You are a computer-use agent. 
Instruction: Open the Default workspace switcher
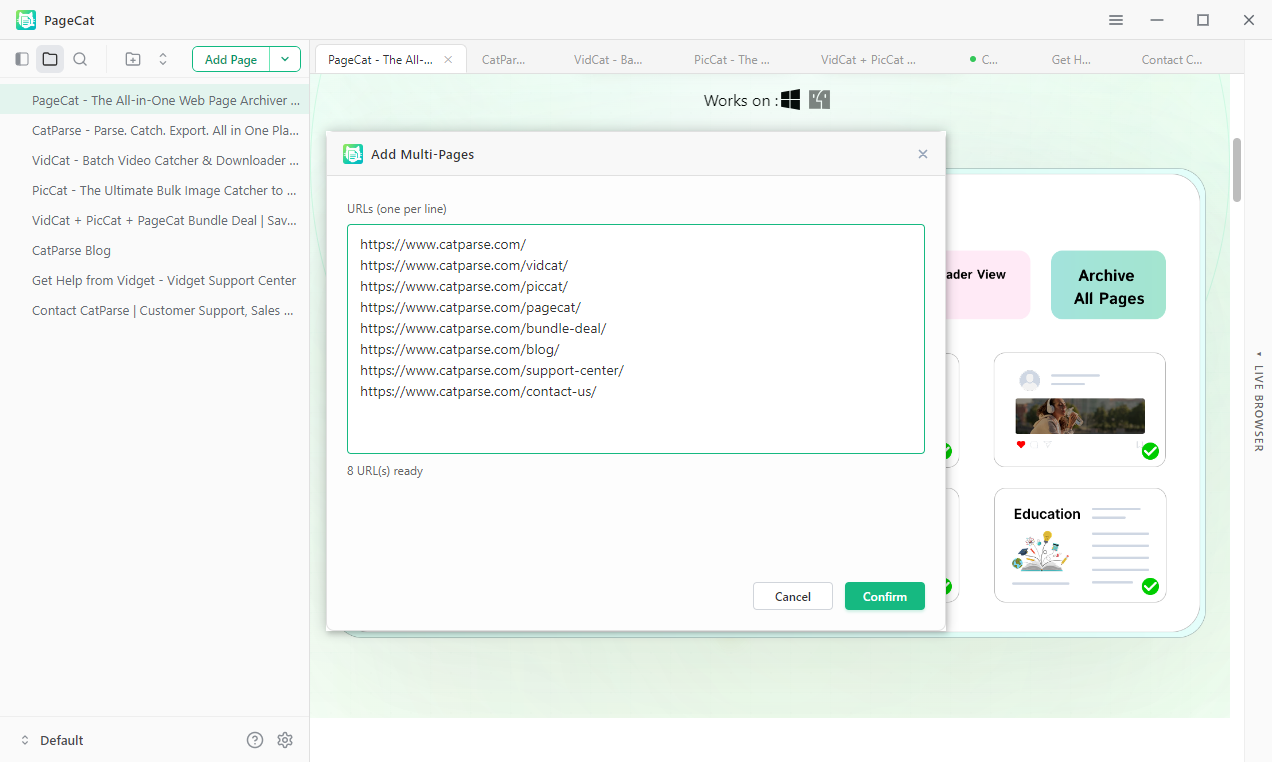coord(52,740)
